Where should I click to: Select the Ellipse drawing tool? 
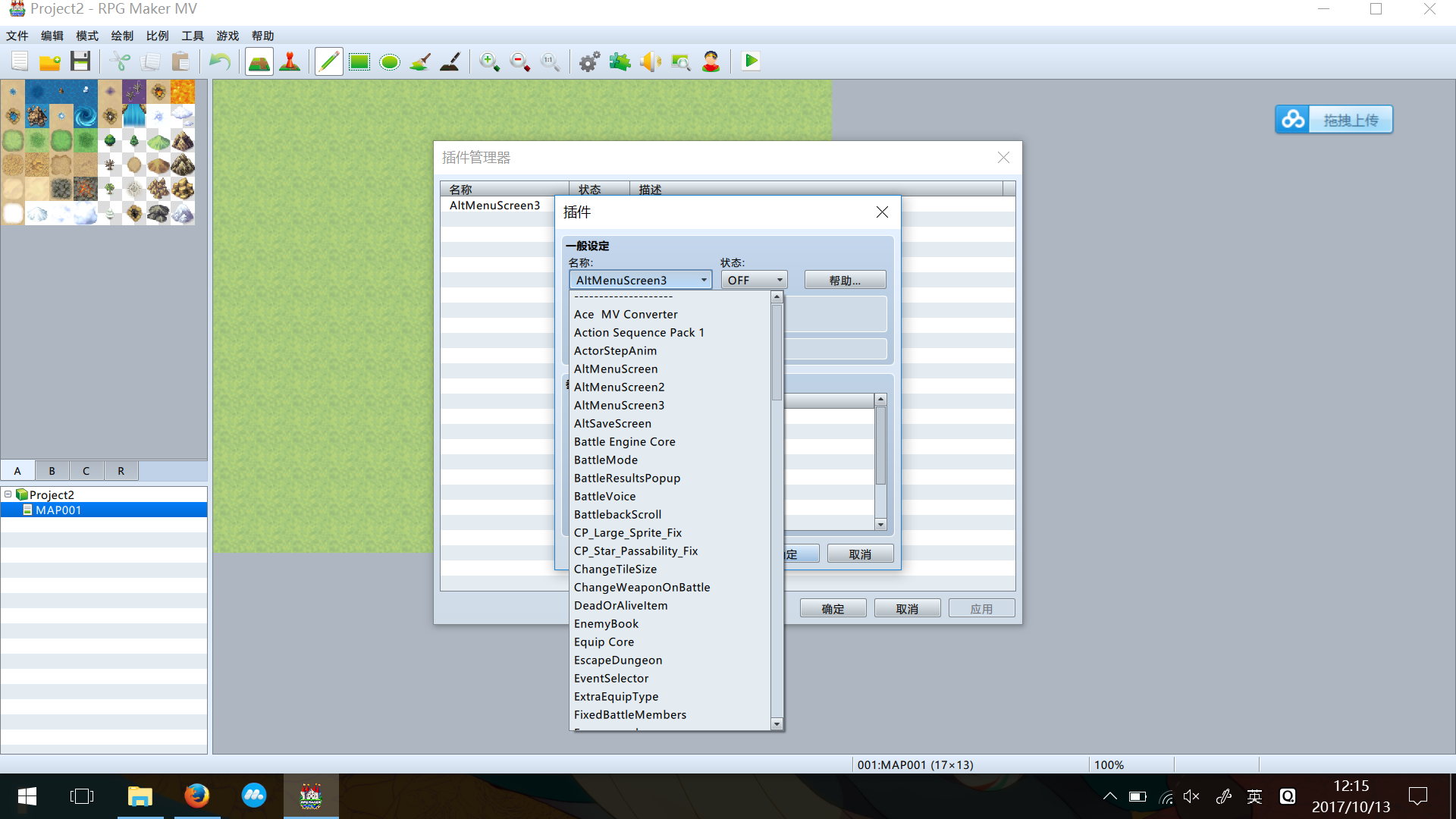point(390,61)
